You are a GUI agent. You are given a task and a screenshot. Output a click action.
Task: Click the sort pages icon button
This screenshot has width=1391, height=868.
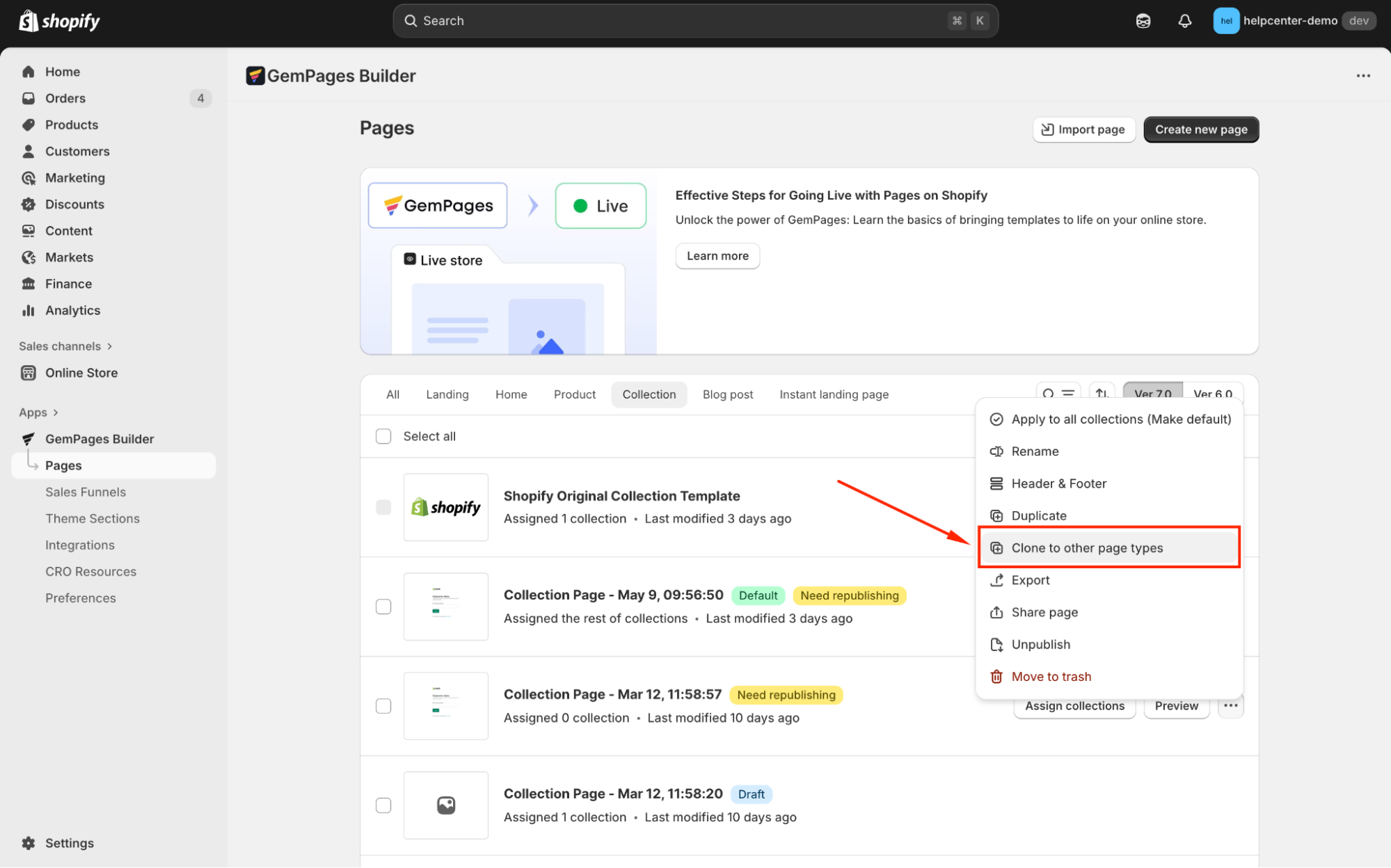(x=1102, y=393)
